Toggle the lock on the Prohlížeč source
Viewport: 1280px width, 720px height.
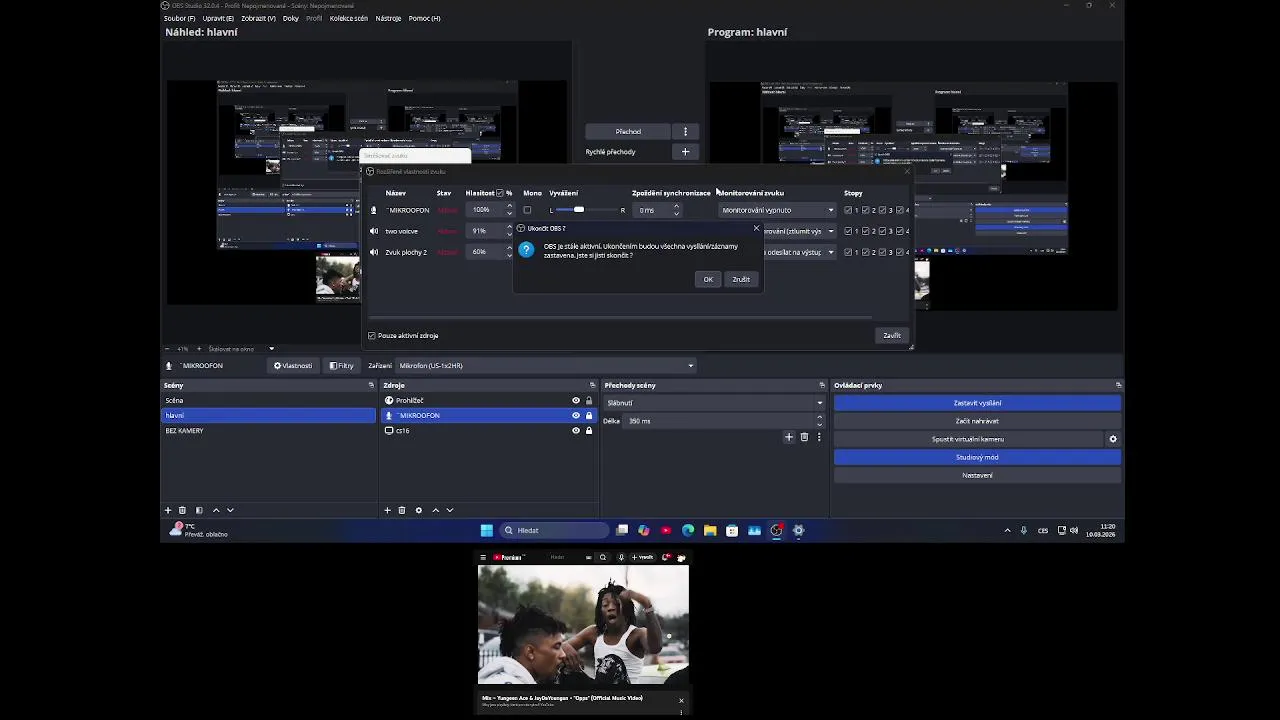[x=589, y=400]
